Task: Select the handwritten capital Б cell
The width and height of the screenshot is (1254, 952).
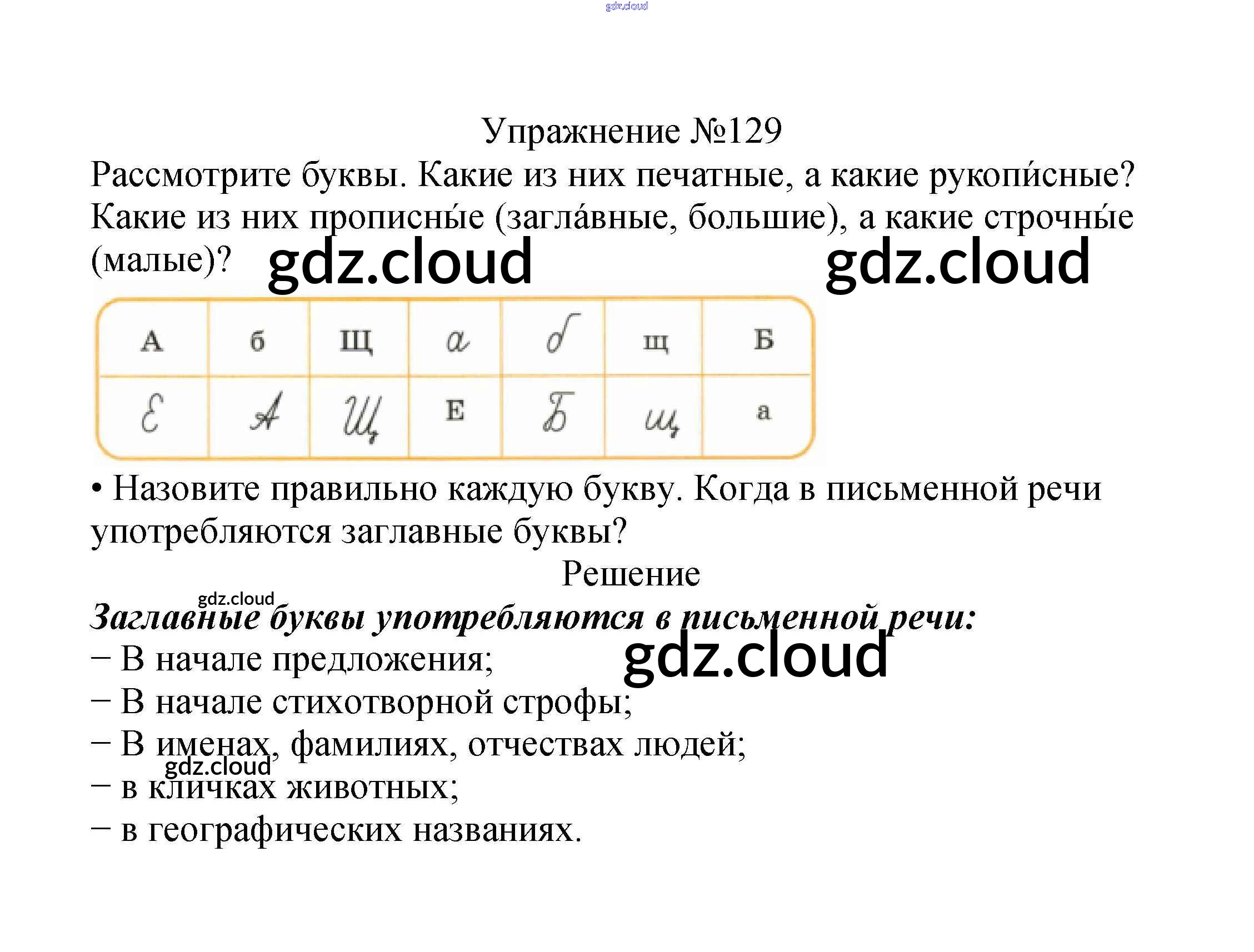Action: click(x=558, y=412)
